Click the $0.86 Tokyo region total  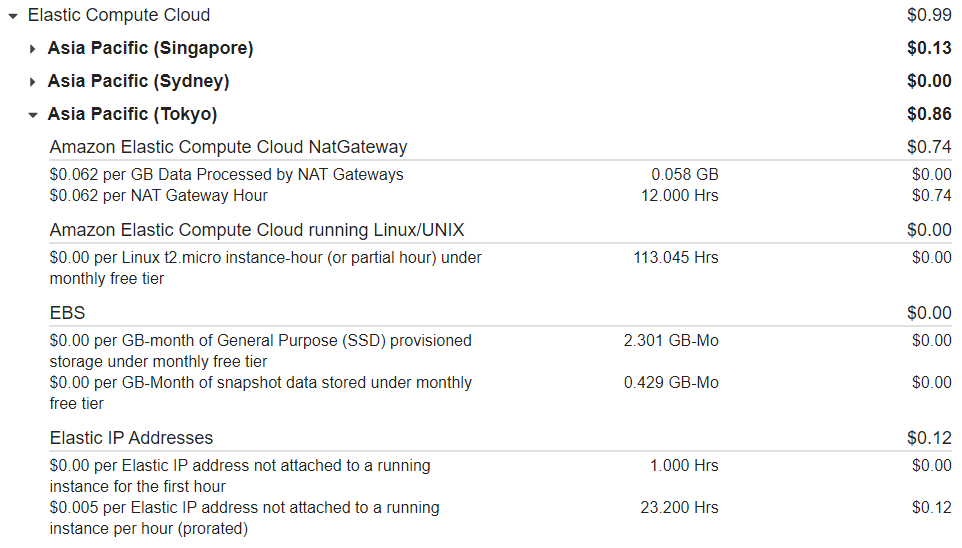(x=929, y=114)
